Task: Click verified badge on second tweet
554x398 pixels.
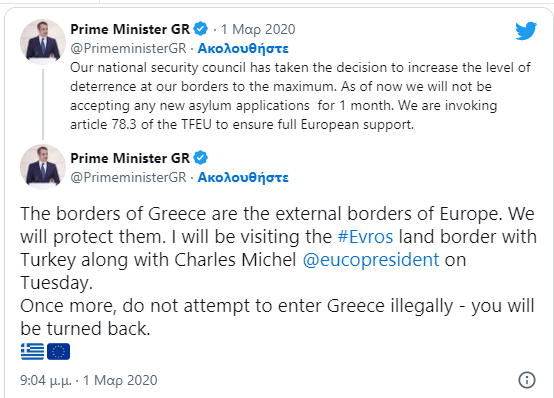Action: (201, 158)
